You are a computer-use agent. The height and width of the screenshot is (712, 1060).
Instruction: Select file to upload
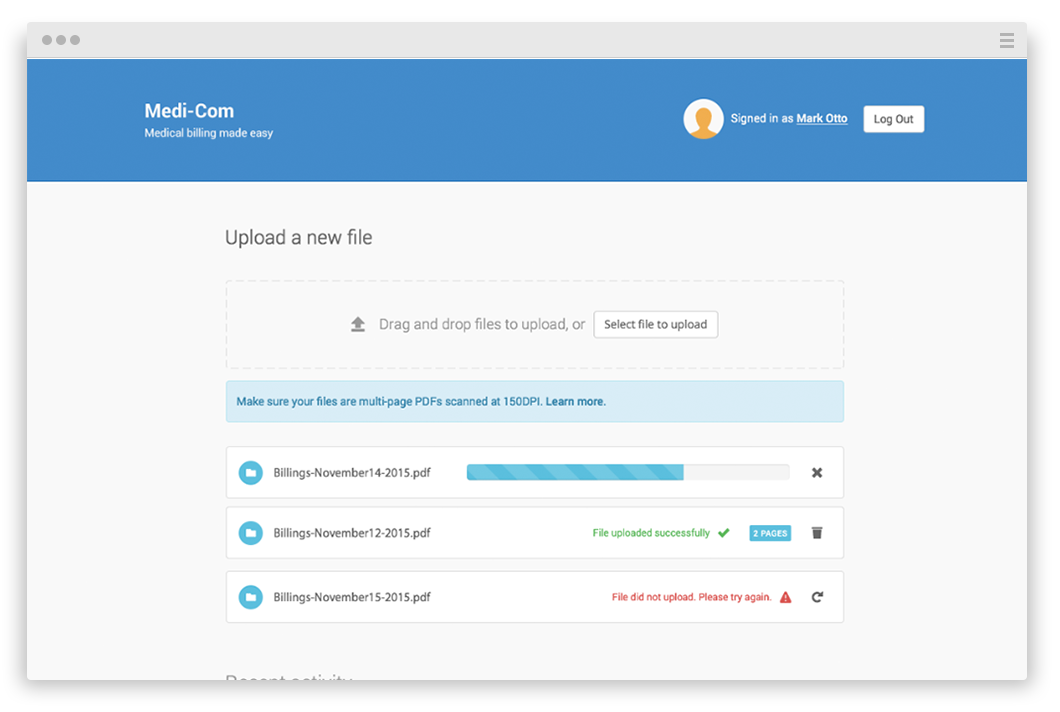pyautogui.click(x=655, y=324)
